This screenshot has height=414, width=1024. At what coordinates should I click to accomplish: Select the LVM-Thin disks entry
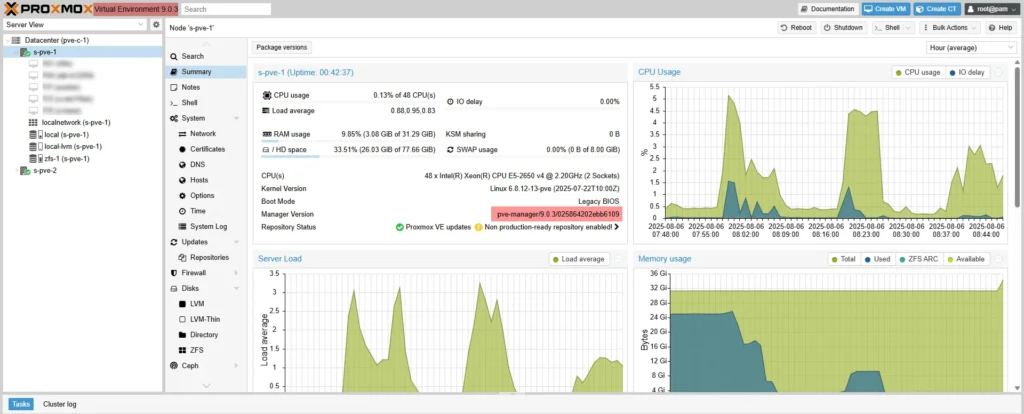(x=204, y=319)
